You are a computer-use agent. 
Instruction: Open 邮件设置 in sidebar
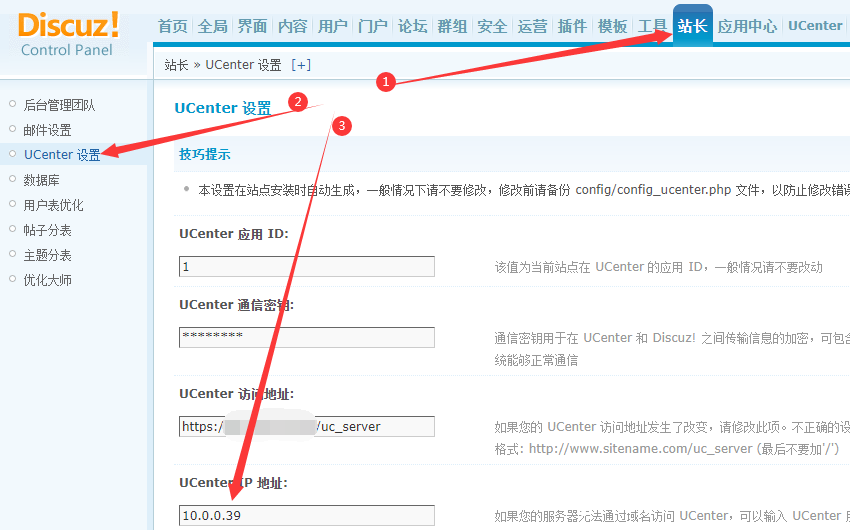click(47, 130)
